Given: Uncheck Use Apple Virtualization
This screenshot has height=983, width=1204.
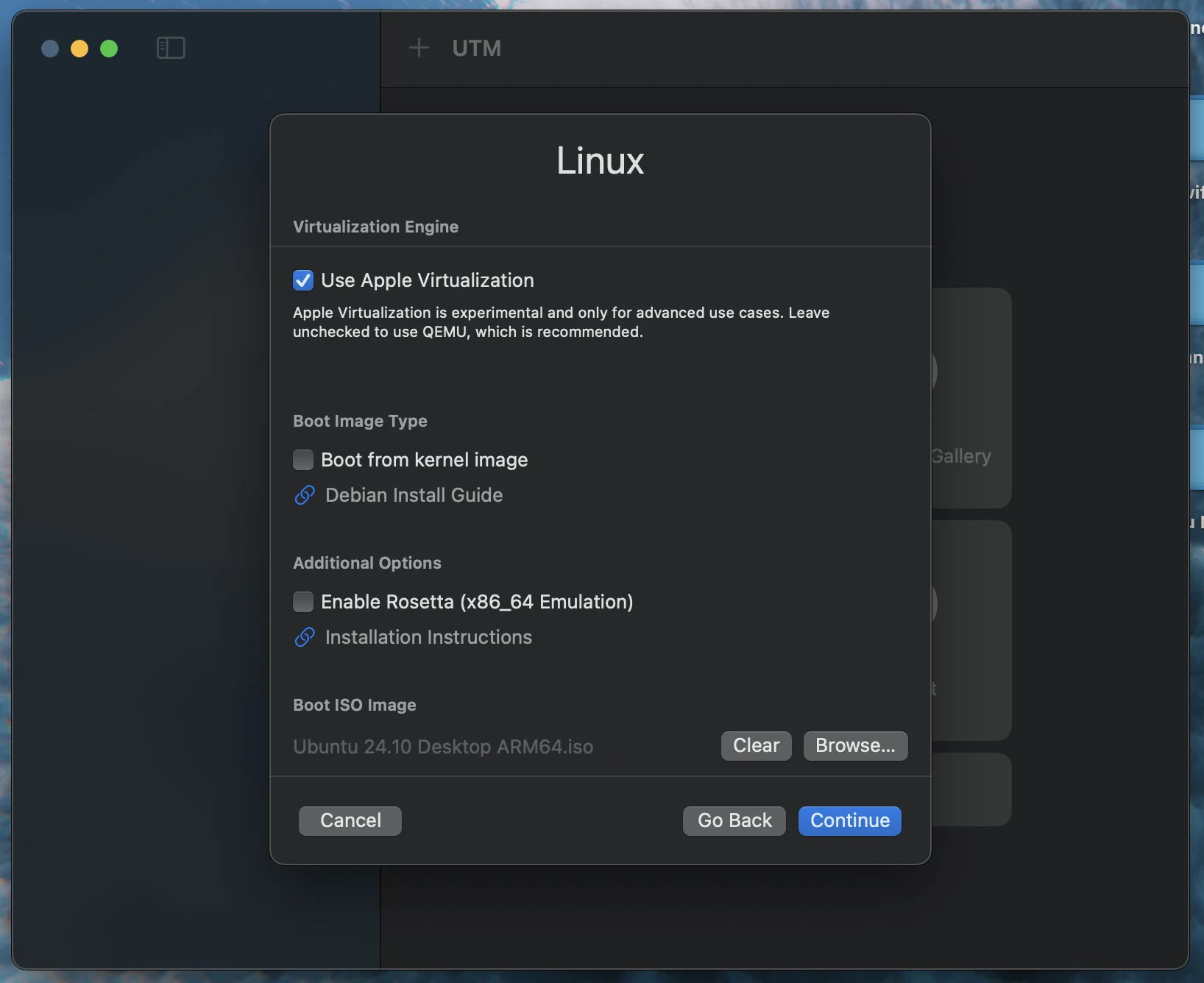Looking at the screenshot, I should pos(303,280).
